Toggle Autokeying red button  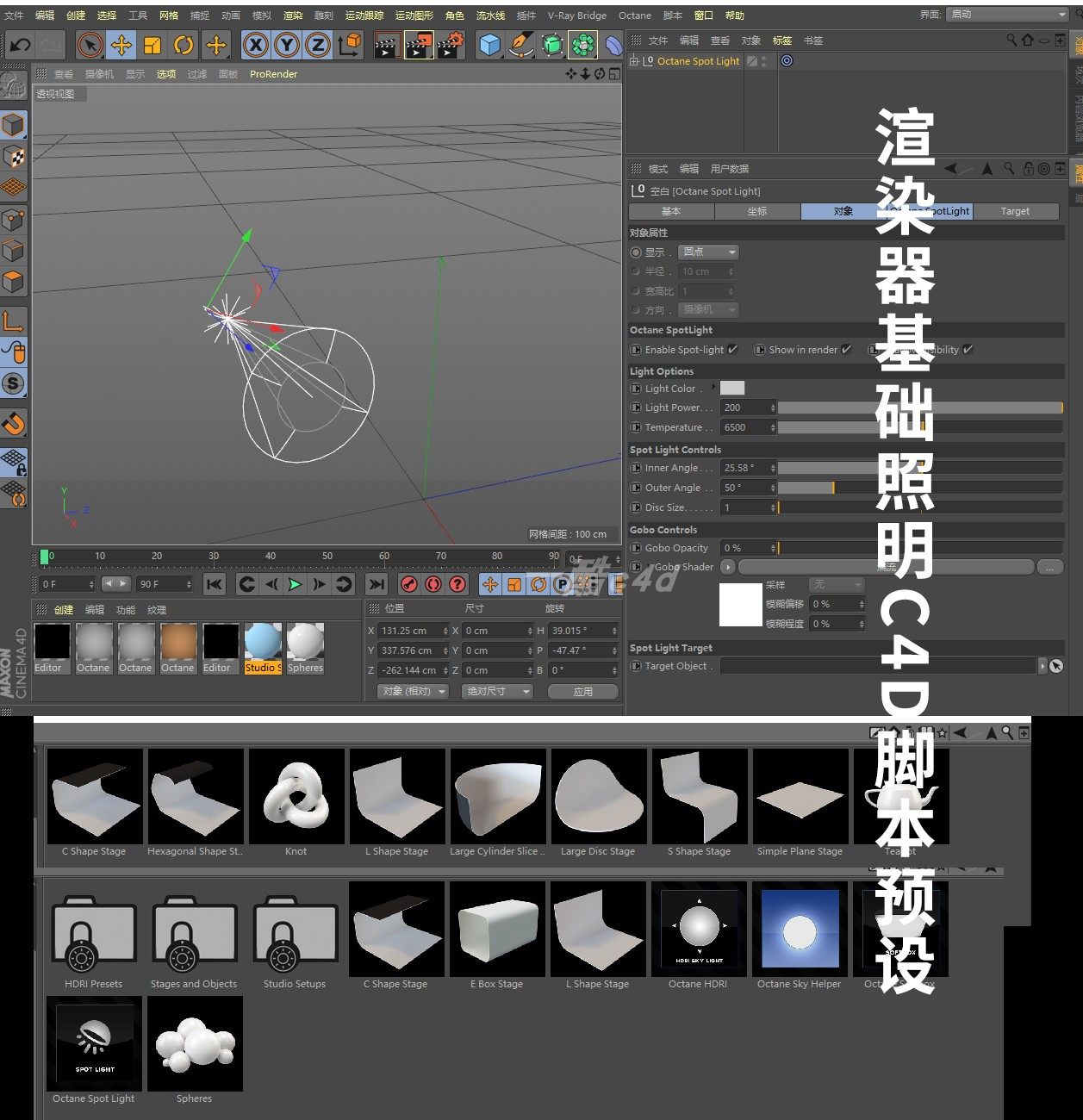point(433,584)
